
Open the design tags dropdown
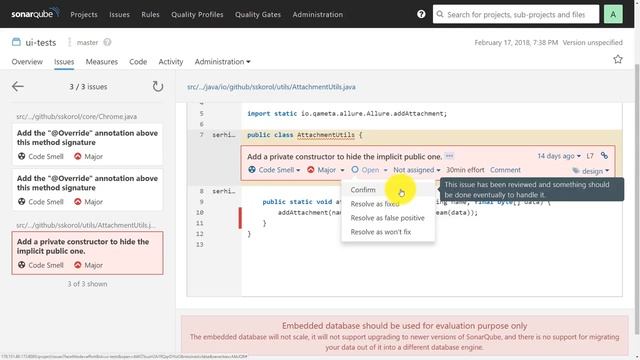[x=591, y=171]
